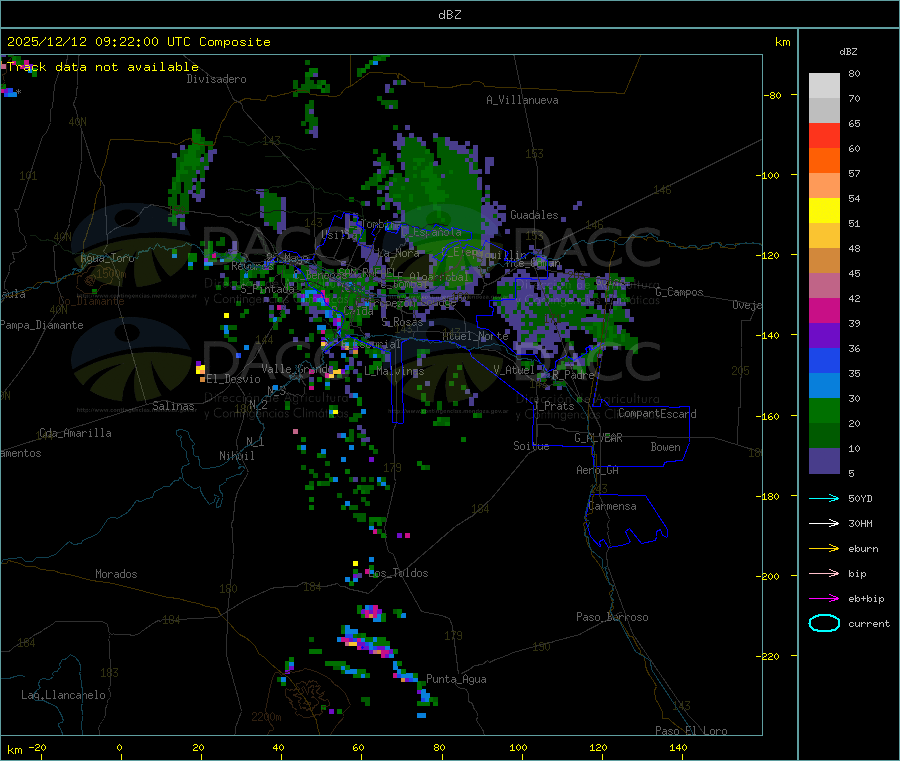Pick the light blue swatch below 35 dBZ
Viewport: 900px width, 761px height.
[824, 386]
